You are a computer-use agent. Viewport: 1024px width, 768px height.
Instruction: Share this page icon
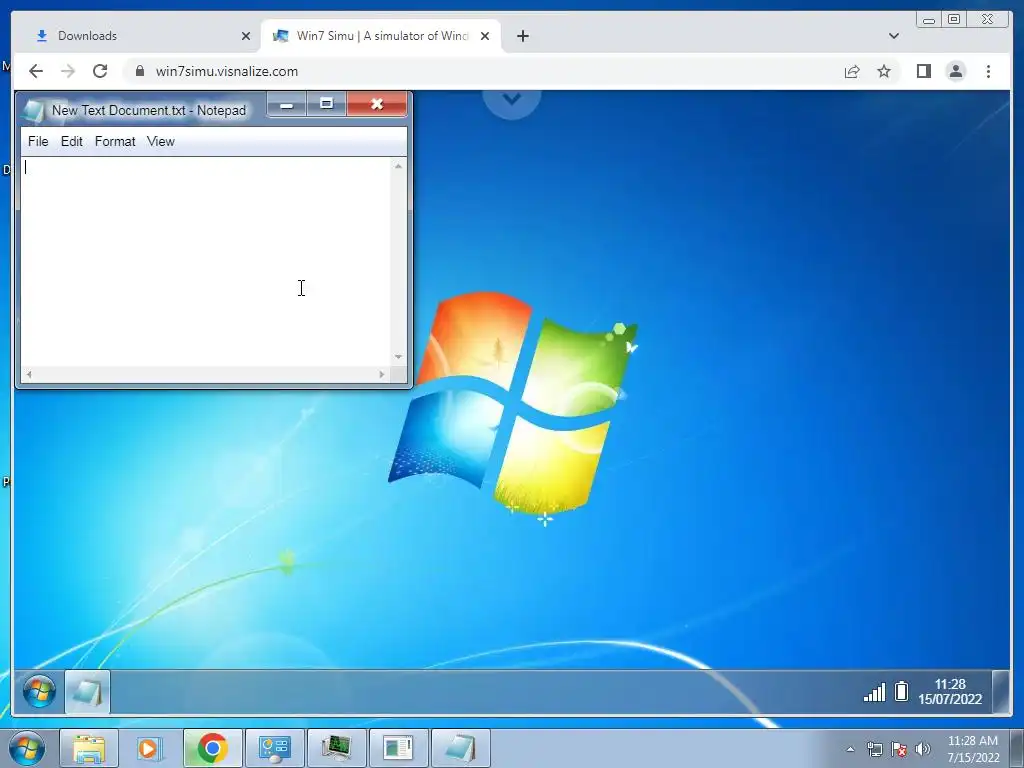(852, 71)
